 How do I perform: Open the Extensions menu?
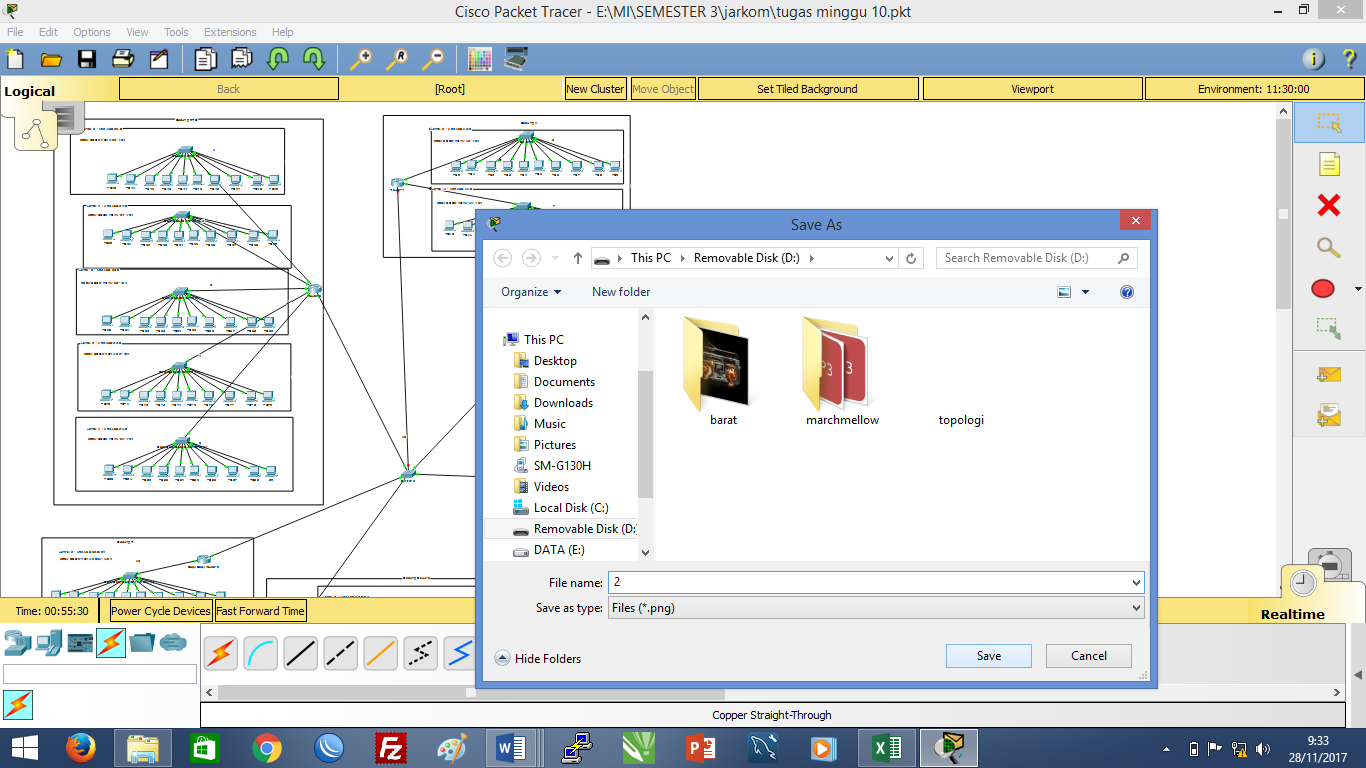click(230, 32)
